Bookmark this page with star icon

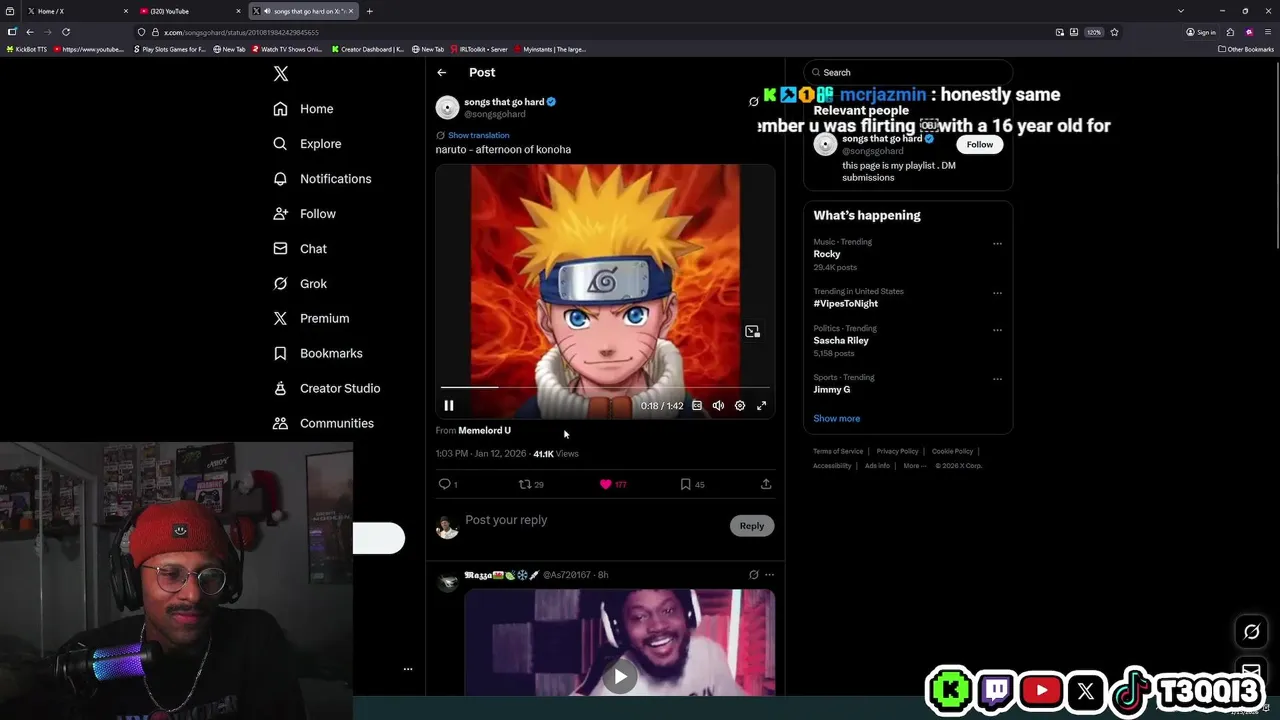[x=1114, y=32]
